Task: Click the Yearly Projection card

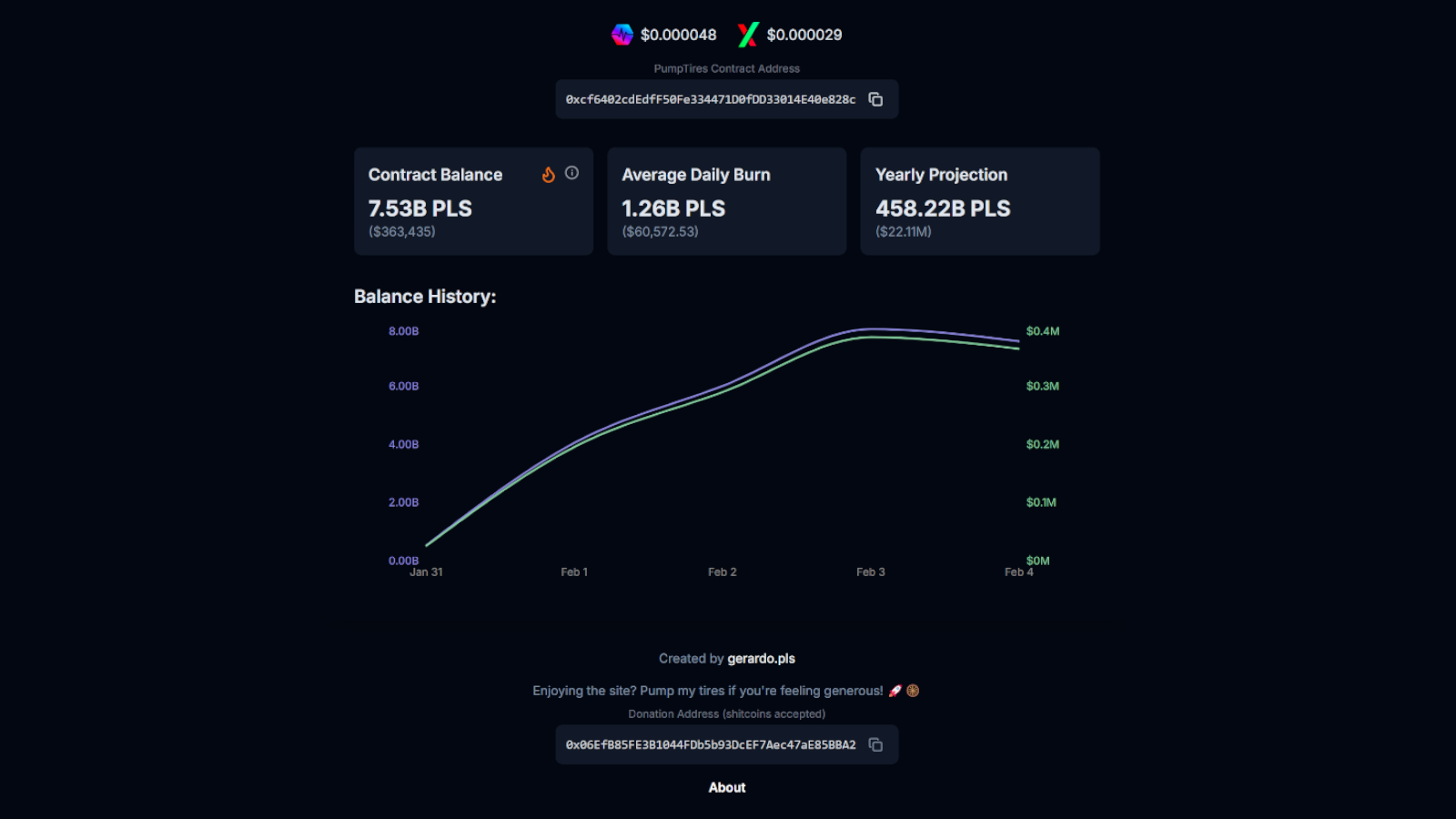Action: (979, 201)
